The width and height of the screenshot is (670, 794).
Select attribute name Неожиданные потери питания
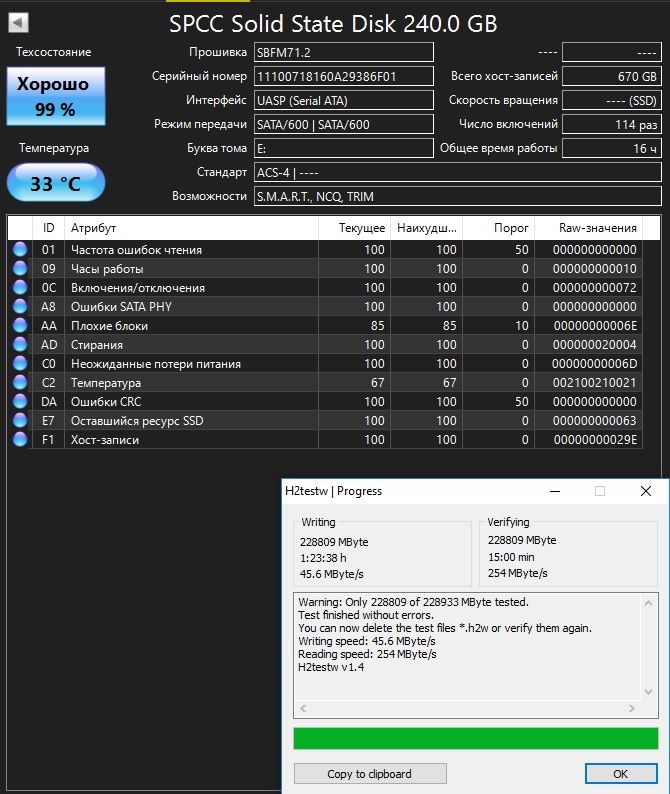tap(156, 364)
